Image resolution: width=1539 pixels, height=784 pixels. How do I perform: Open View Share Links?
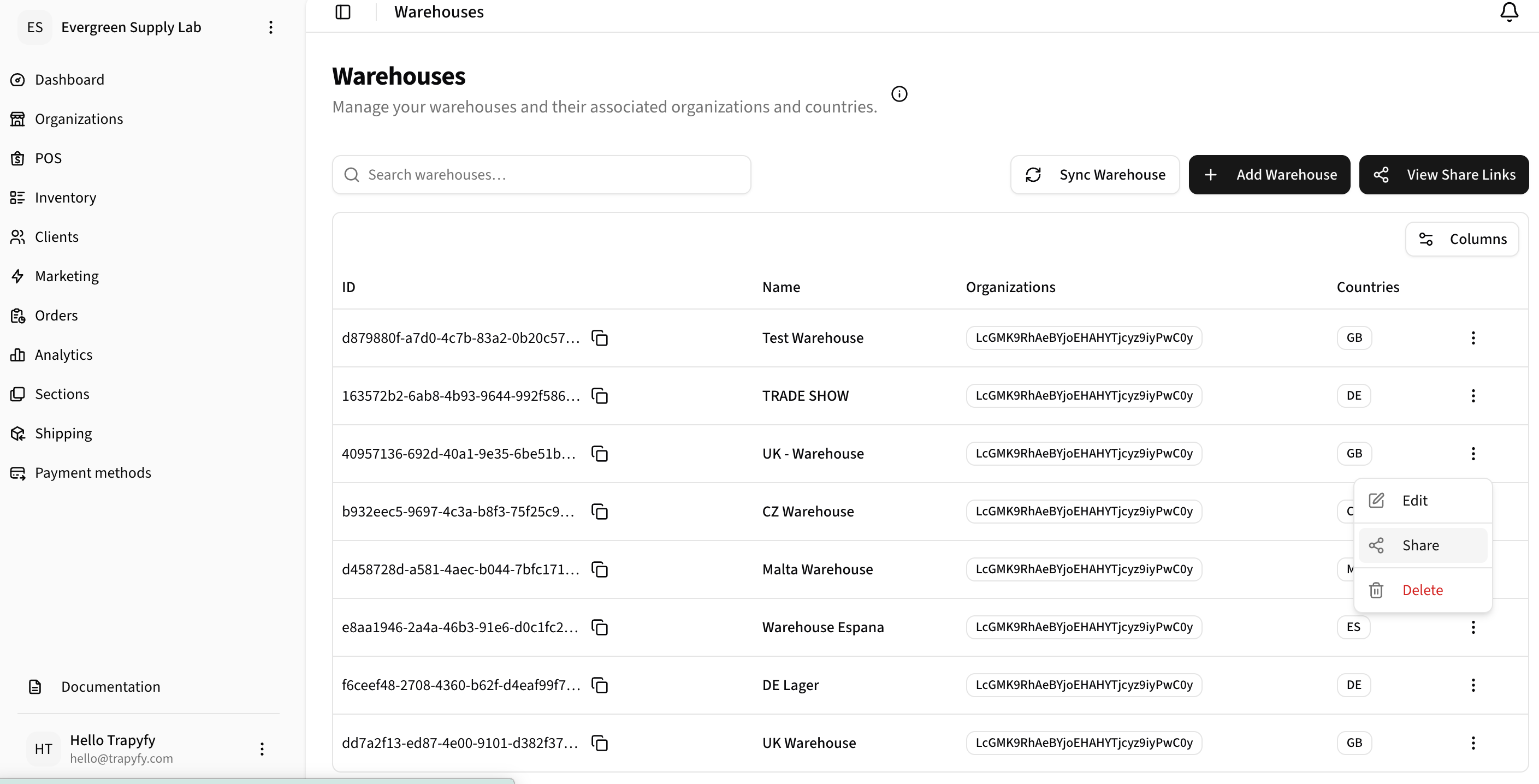pos(1443,175)
